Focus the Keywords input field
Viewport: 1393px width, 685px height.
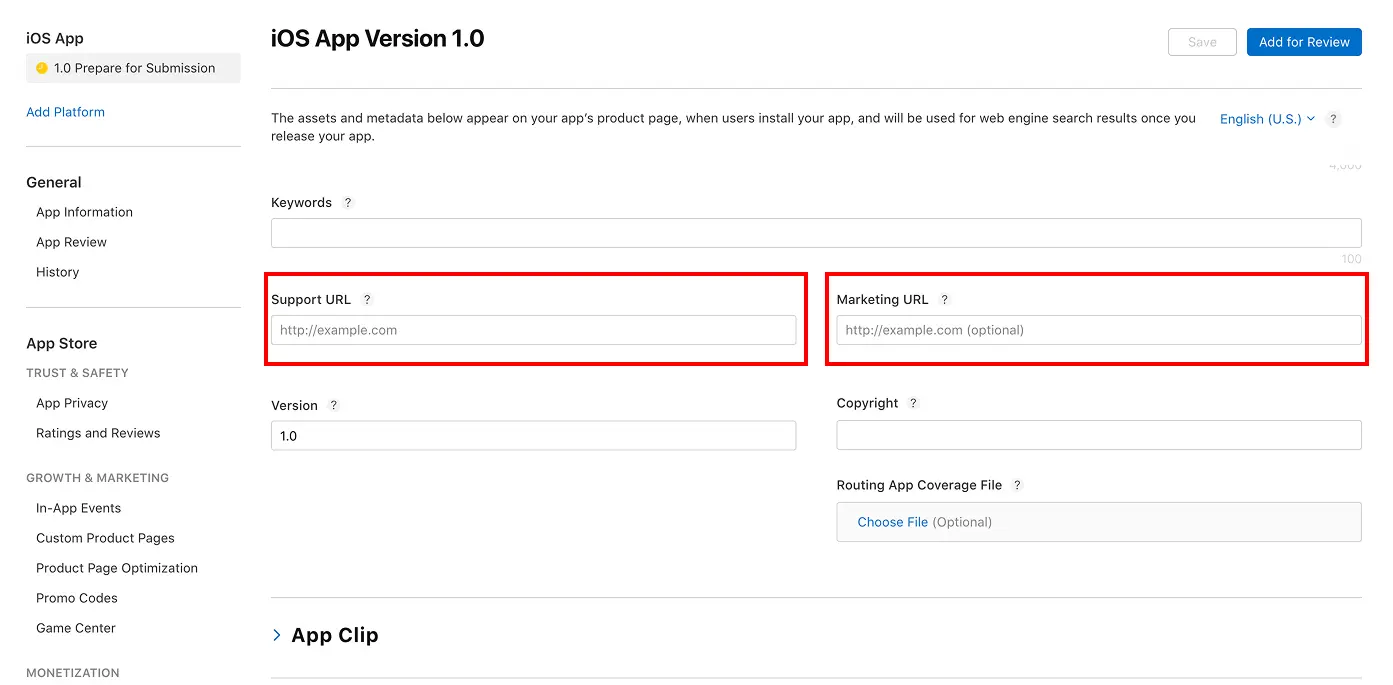816,233
